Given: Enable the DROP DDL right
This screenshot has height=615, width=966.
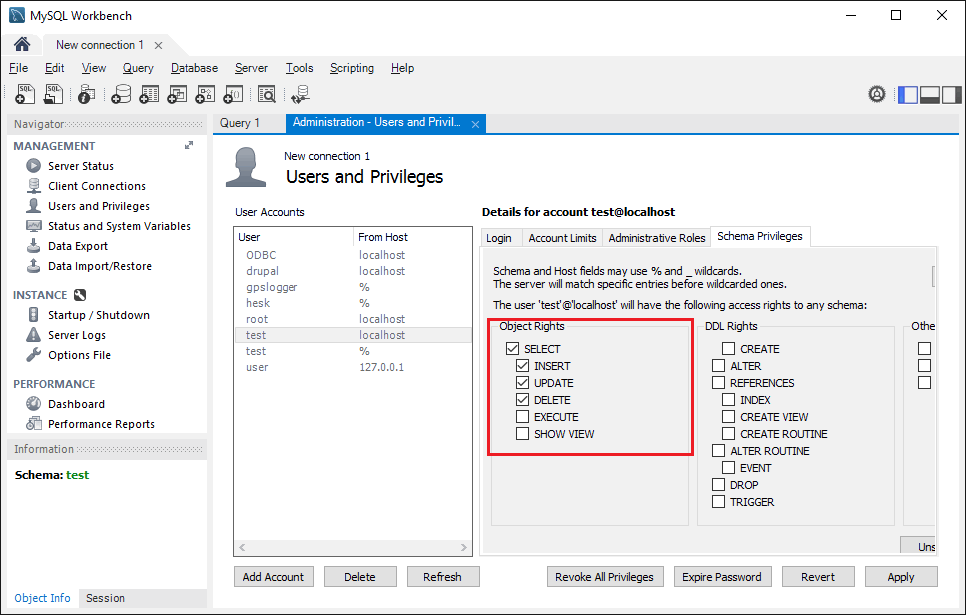Looking at the screenshot, I should point(718,485).
